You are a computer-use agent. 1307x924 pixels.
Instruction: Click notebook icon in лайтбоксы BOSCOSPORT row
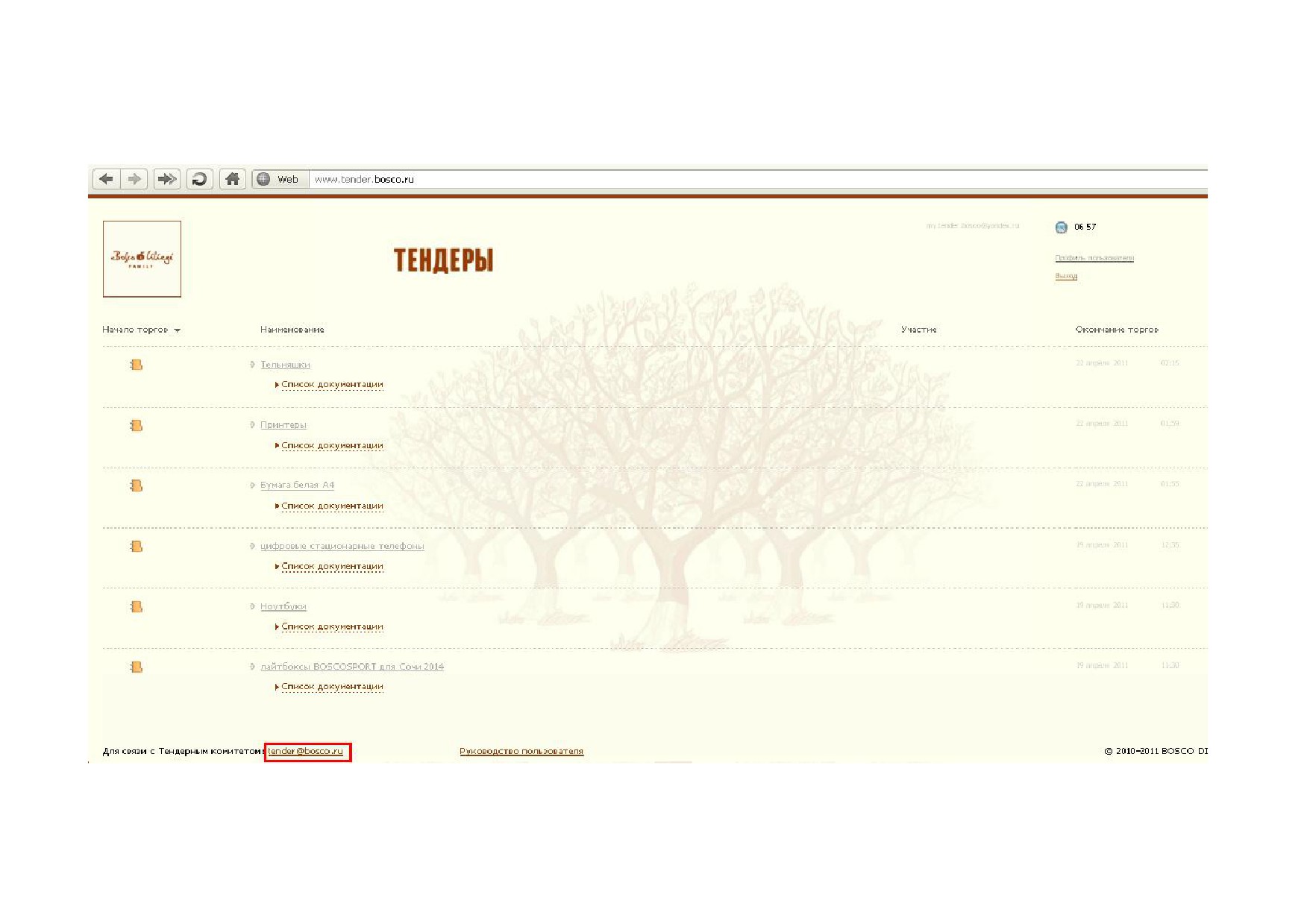pyautogui.click(x=136, y=667)
